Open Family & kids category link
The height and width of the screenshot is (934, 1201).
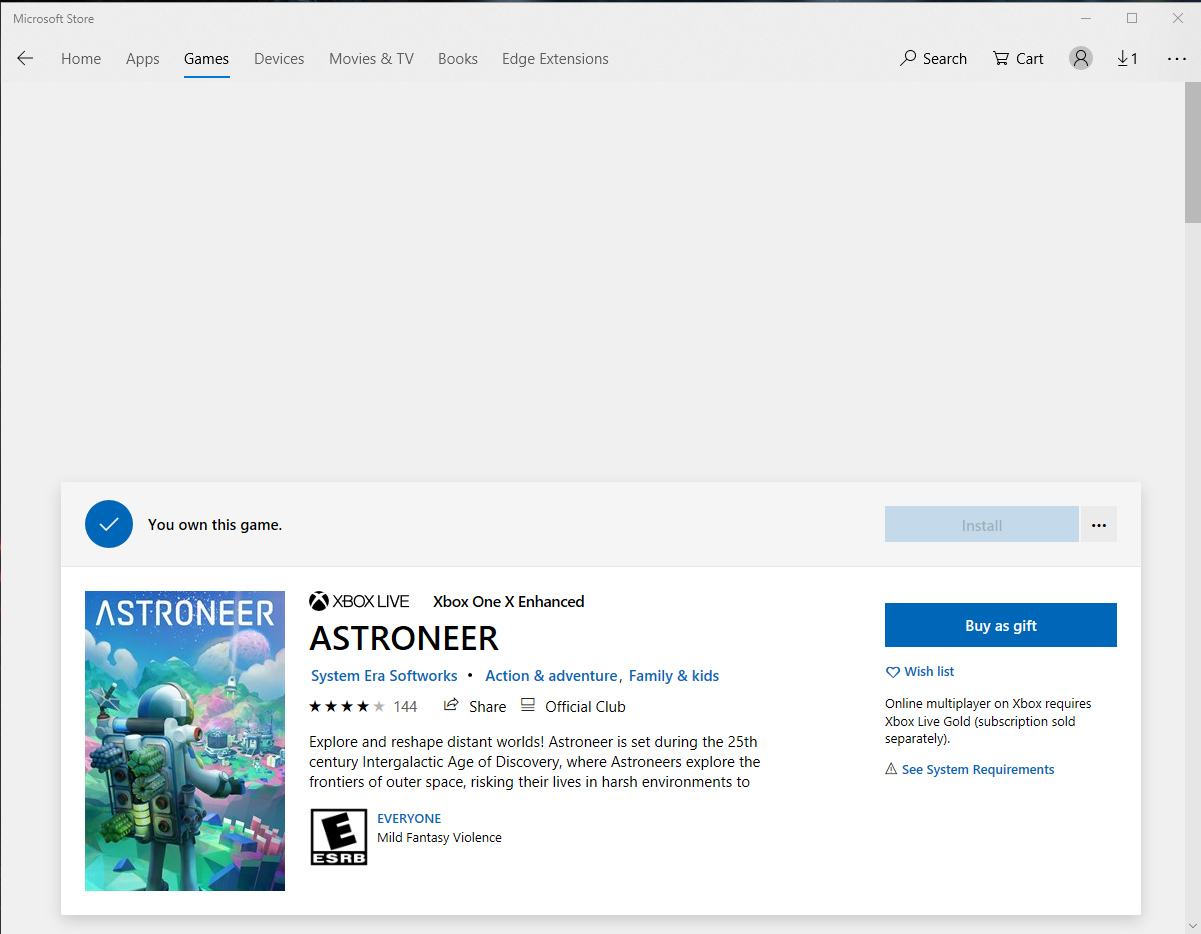coord(674,676)
